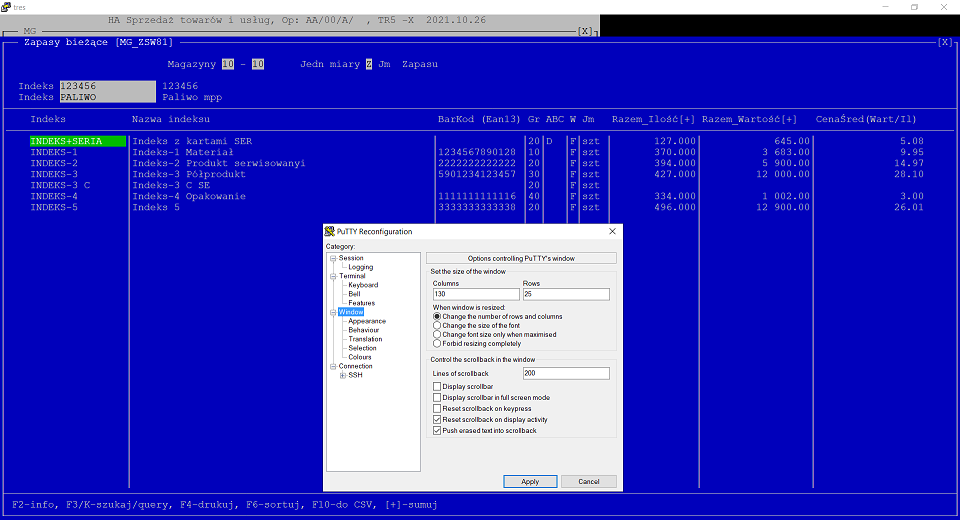
Task: Click the Rows input field
Action: point(566,294)
